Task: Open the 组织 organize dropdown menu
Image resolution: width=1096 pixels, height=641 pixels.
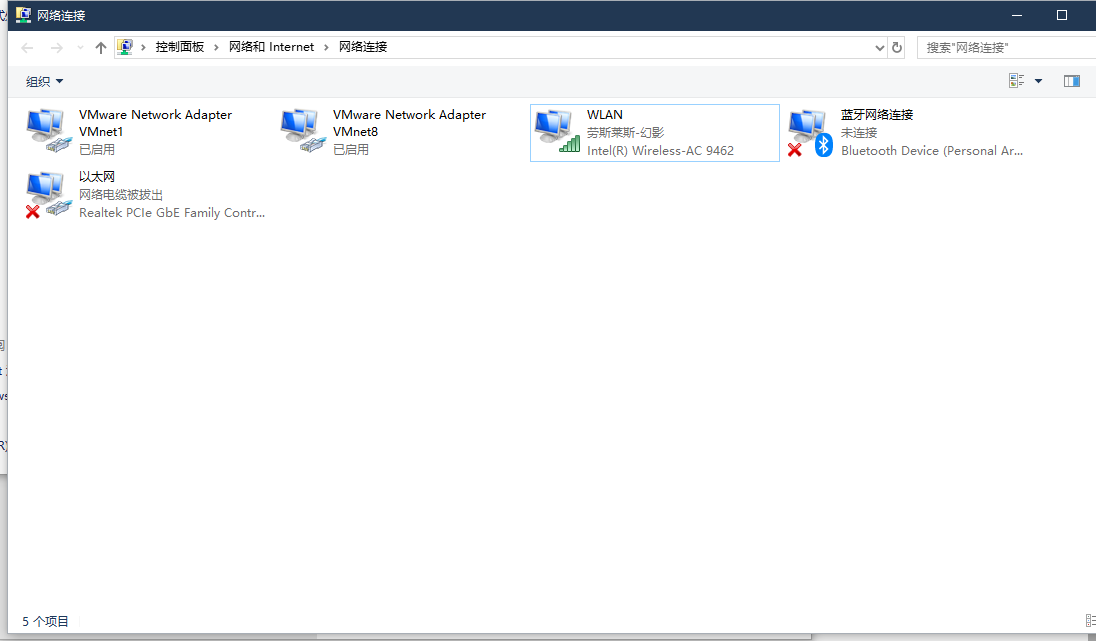Action: [44, 81]
